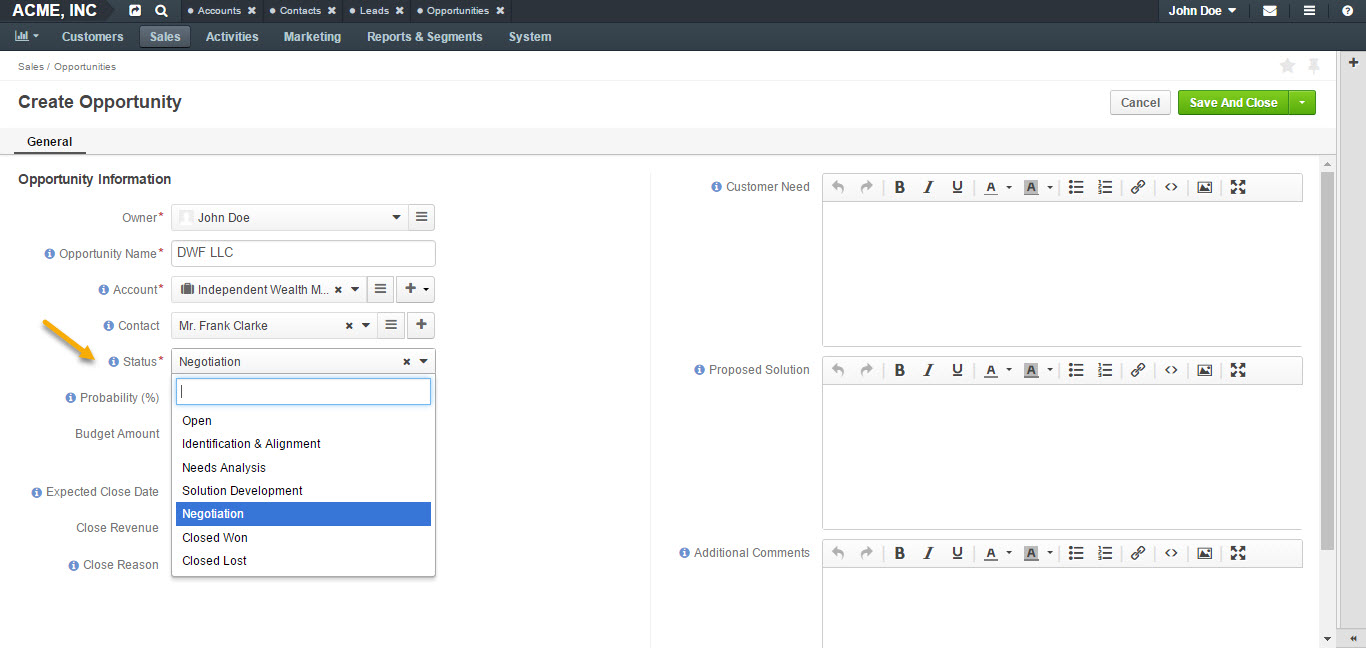Insert bulleted list in Customer Need editor
The width and height of the screenshot is (1366, 648).
(1076, 187)
